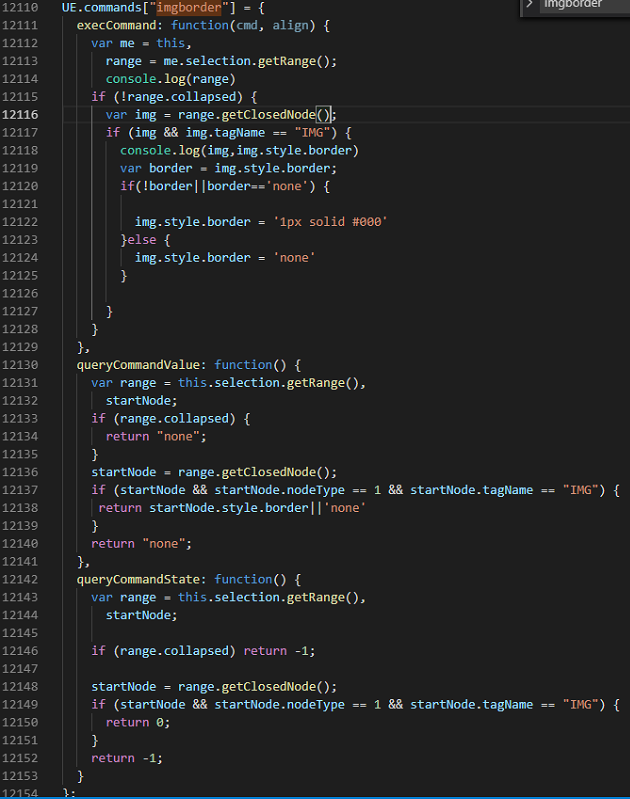Image resolution: width=630 pixels, height=799 pixels.
Task: Click if(!border||border=='none') condition
Action: (x=218, y=186)
